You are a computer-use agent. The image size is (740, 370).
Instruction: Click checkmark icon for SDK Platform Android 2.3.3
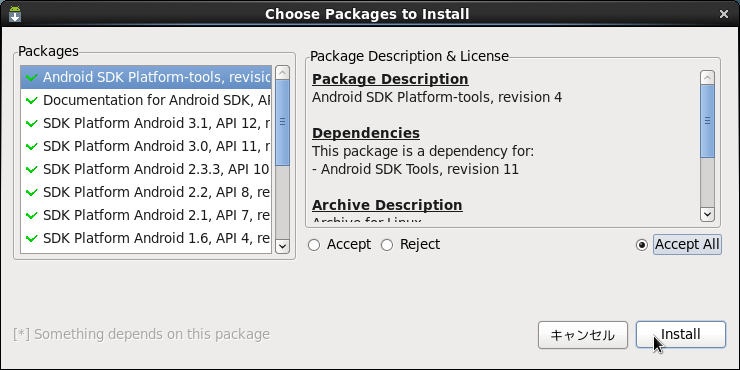tap(32, 169)
